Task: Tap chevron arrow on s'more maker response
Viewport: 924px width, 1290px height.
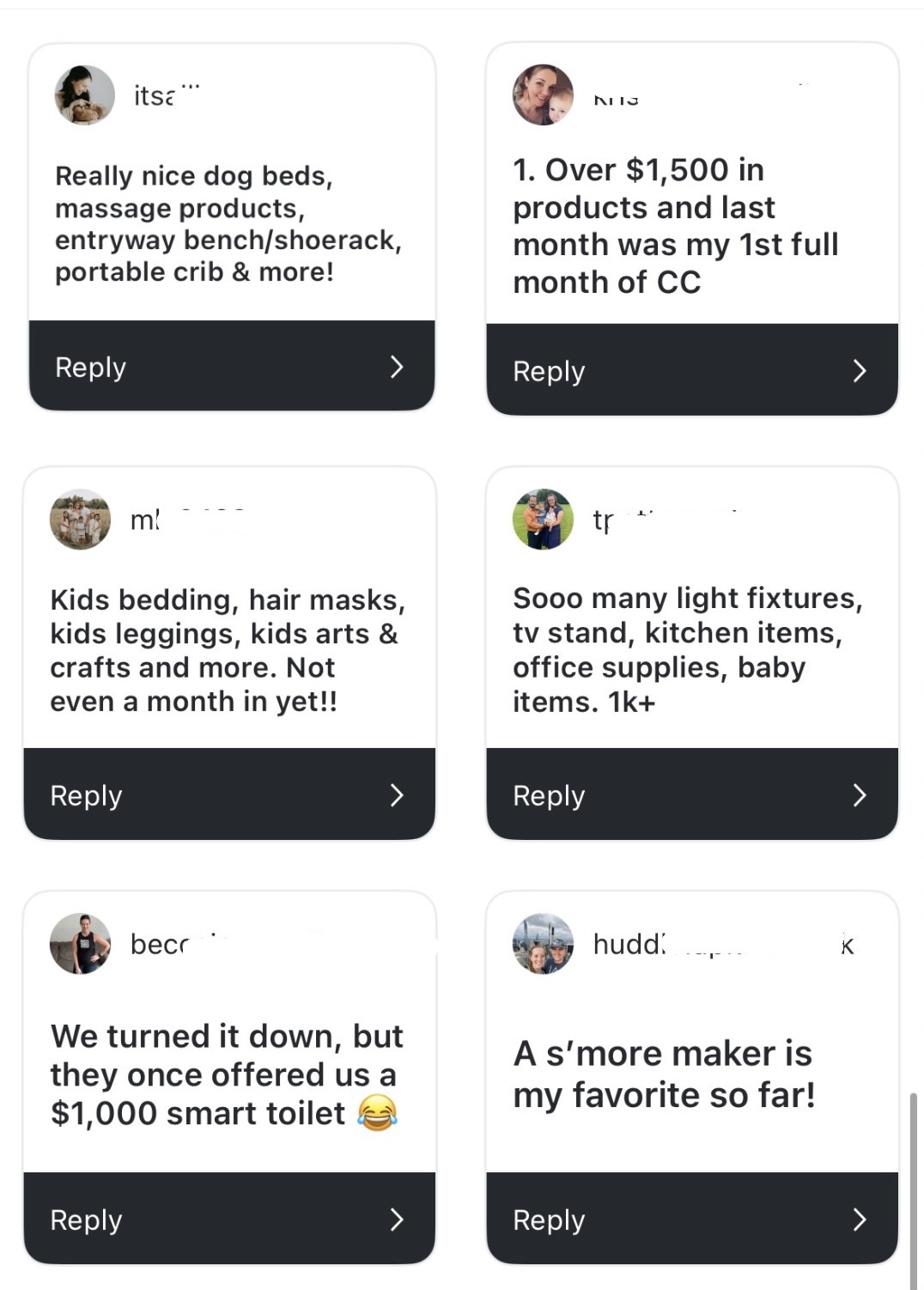Action: (x=859, y=1219)
